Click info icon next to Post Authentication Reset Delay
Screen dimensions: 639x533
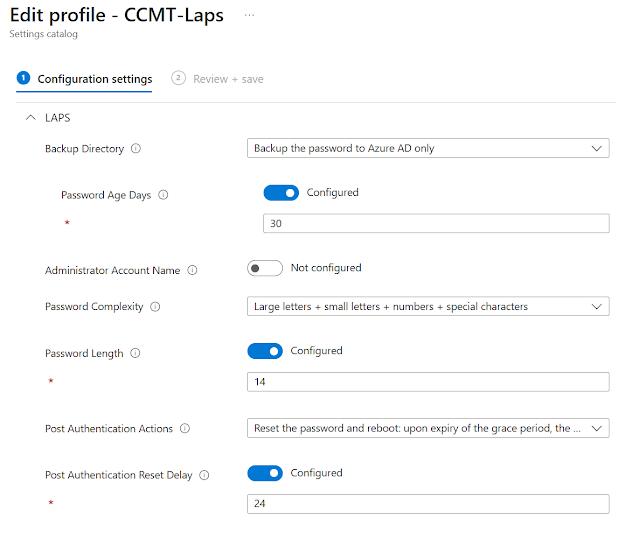[x=204, y=475]
